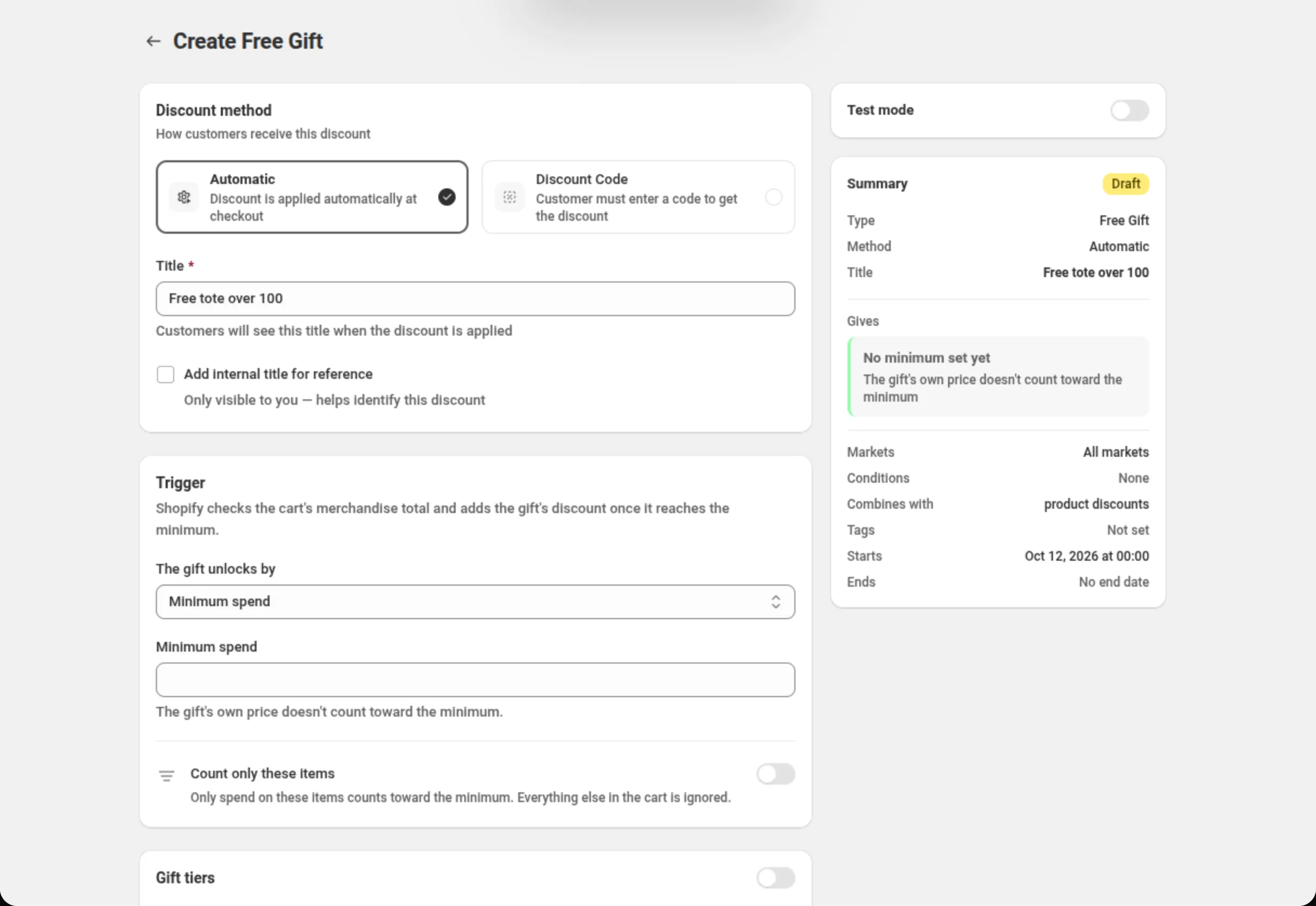Click the 'Free tote over 100' summary value
The width and height of the screenshot is (1316, 906).
click(x=1095, y=272)
